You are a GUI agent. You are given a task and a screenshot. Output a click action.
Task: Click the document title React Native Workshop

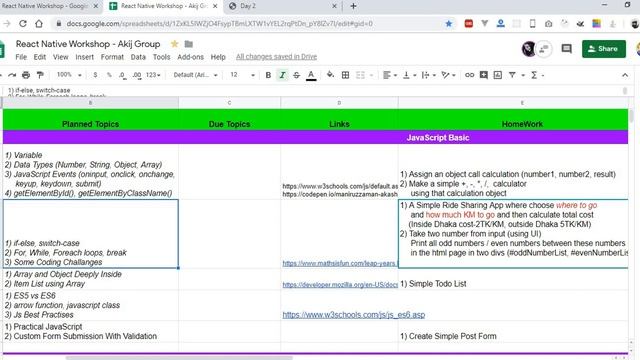(x=88, y=44)
